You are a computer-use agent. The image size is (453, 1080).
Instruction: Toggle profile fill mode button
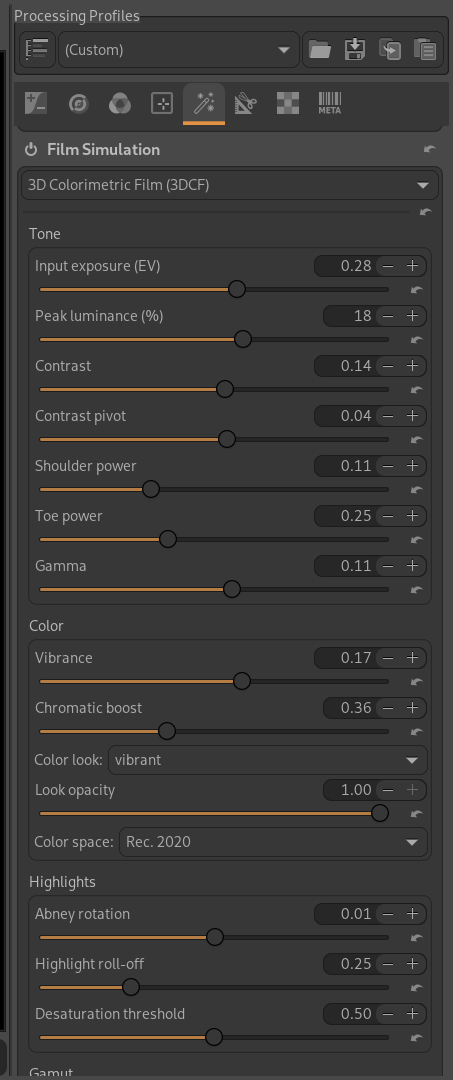[x=36, y=50]
